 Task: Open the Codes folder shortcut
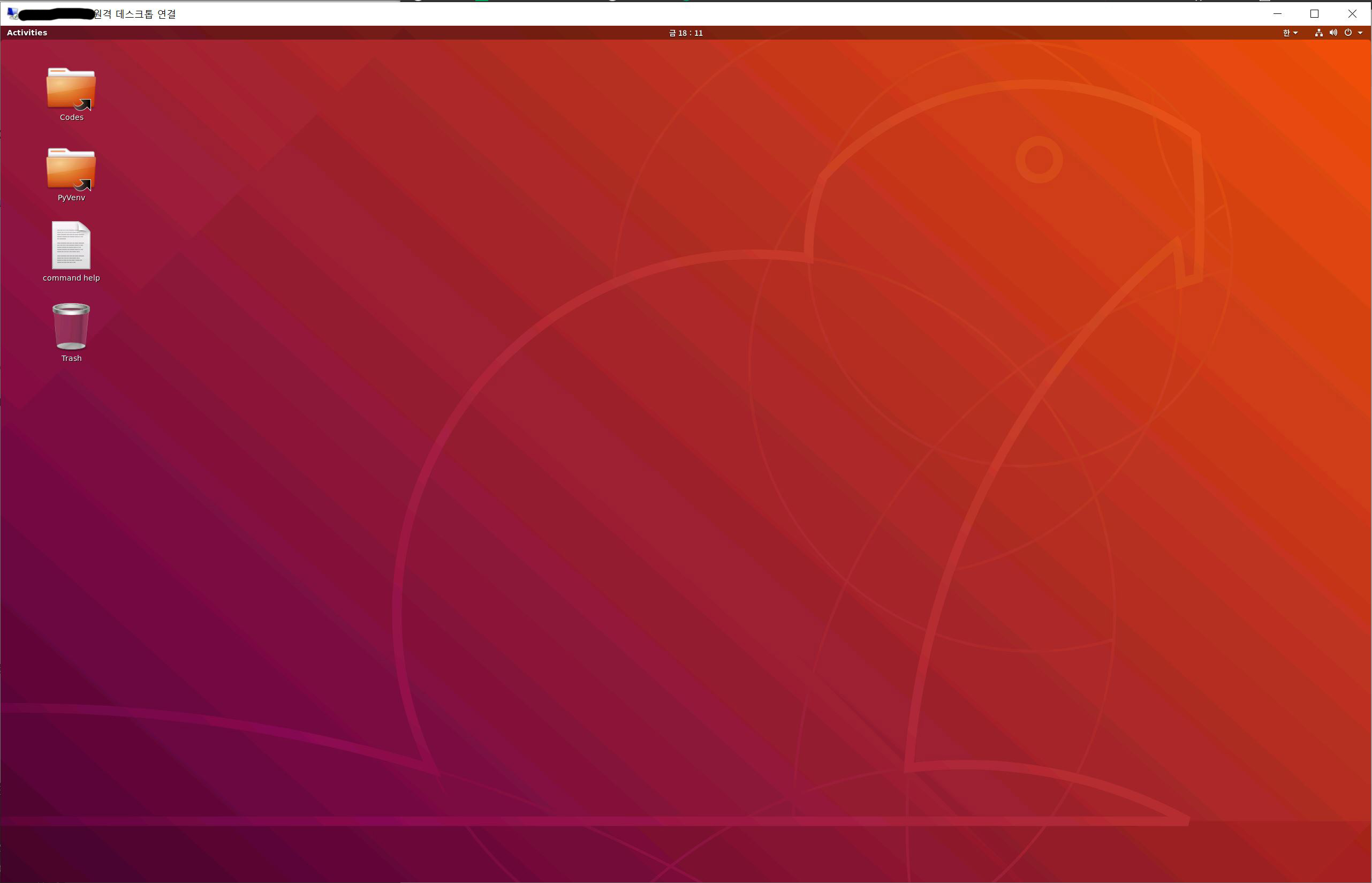71,89
